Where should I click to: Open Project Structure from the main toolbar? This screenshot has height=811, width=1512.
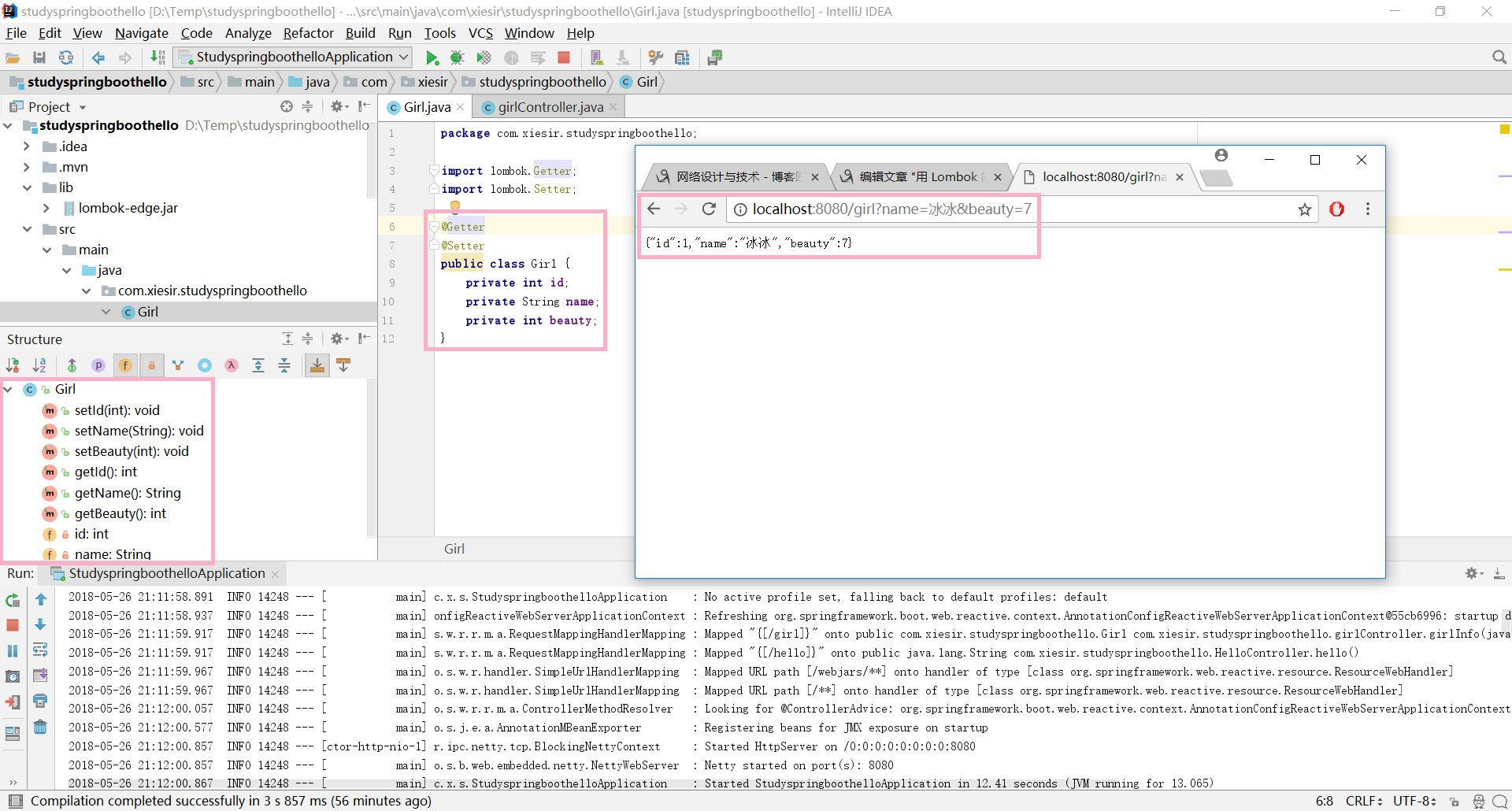(682, 57)
